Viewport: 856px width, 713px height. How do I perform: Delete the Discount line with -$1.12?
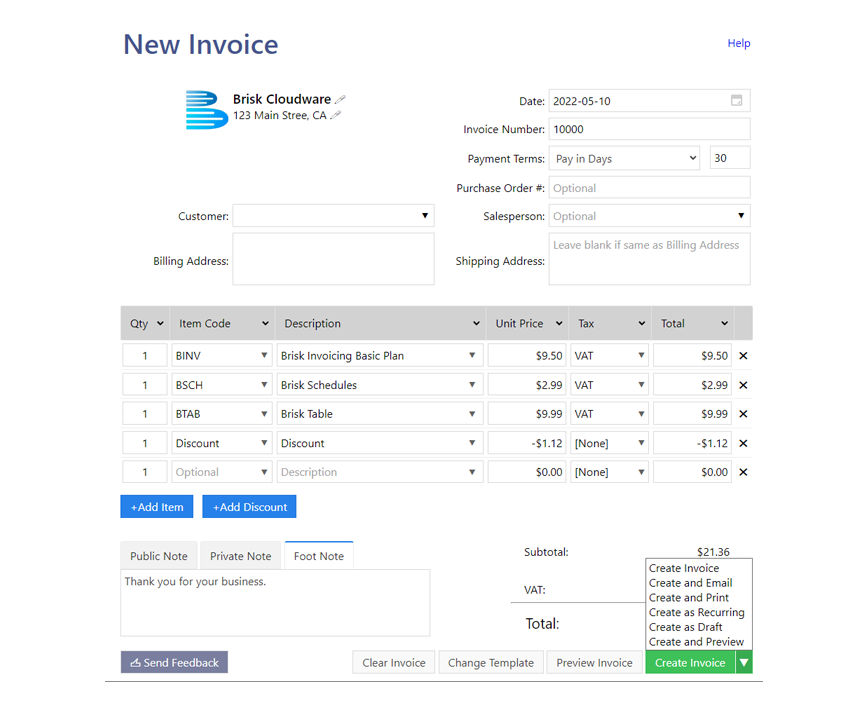[743, 443]
